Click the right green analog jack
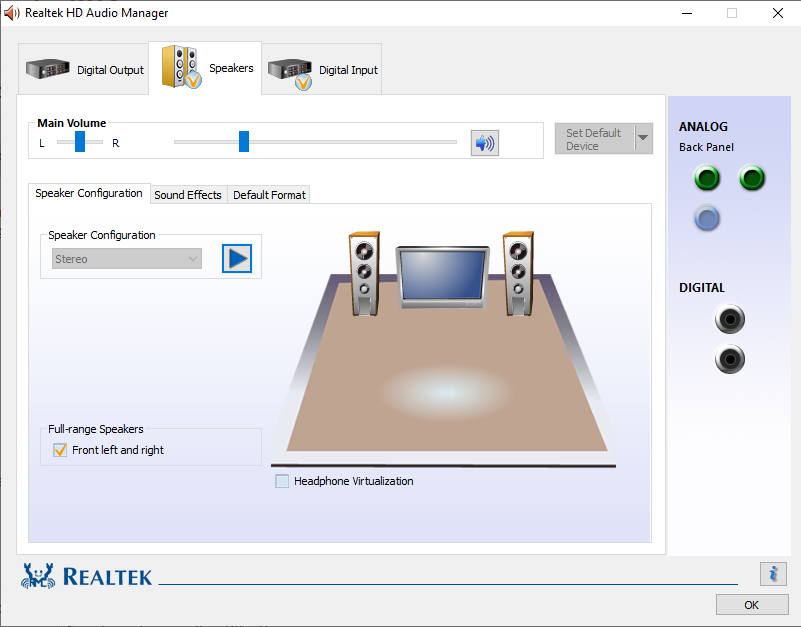The image size is (801, 627). 752,178
